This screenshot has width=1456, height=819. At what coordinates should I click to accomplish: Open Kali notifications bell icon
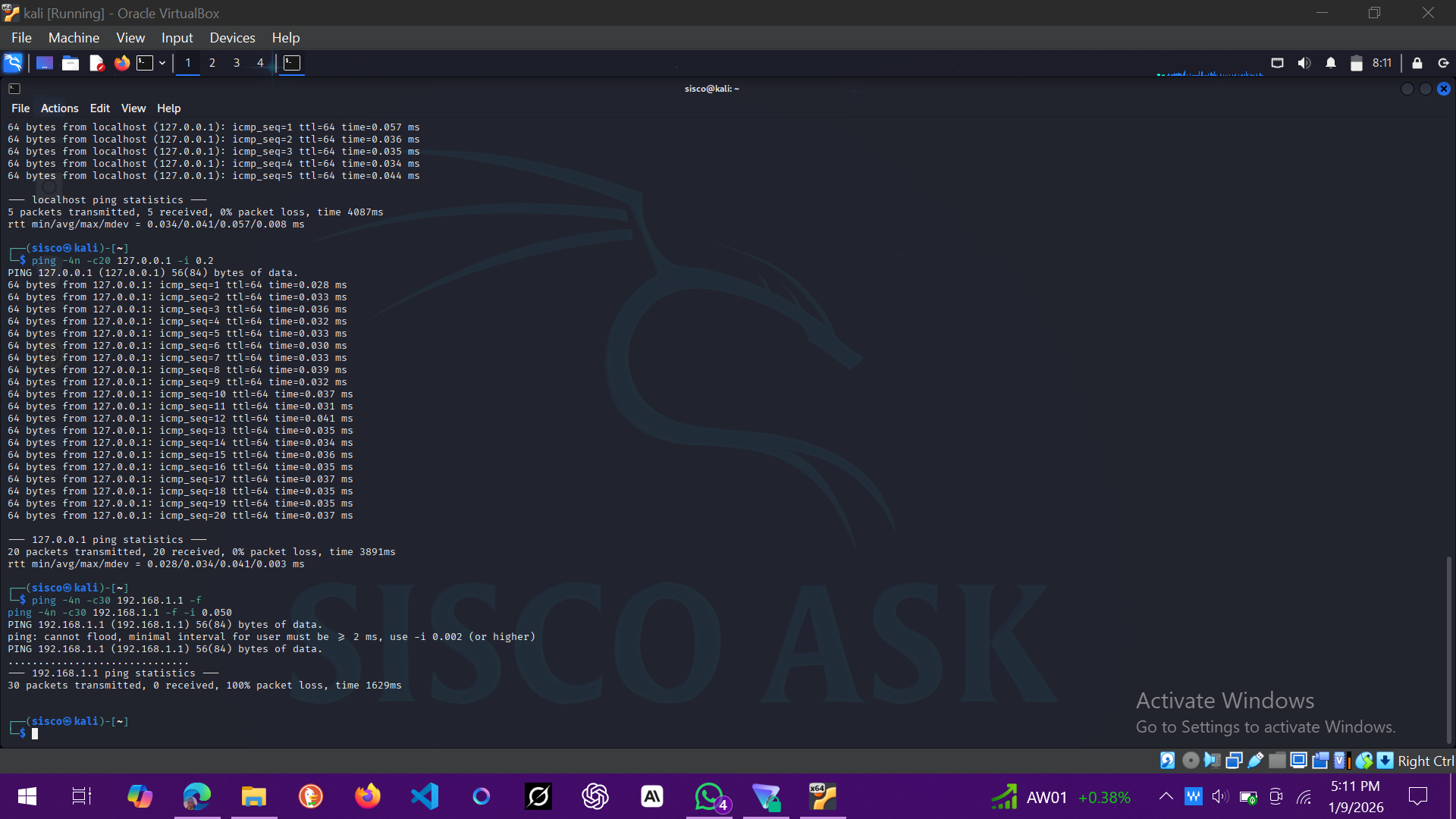(1331, 63)
